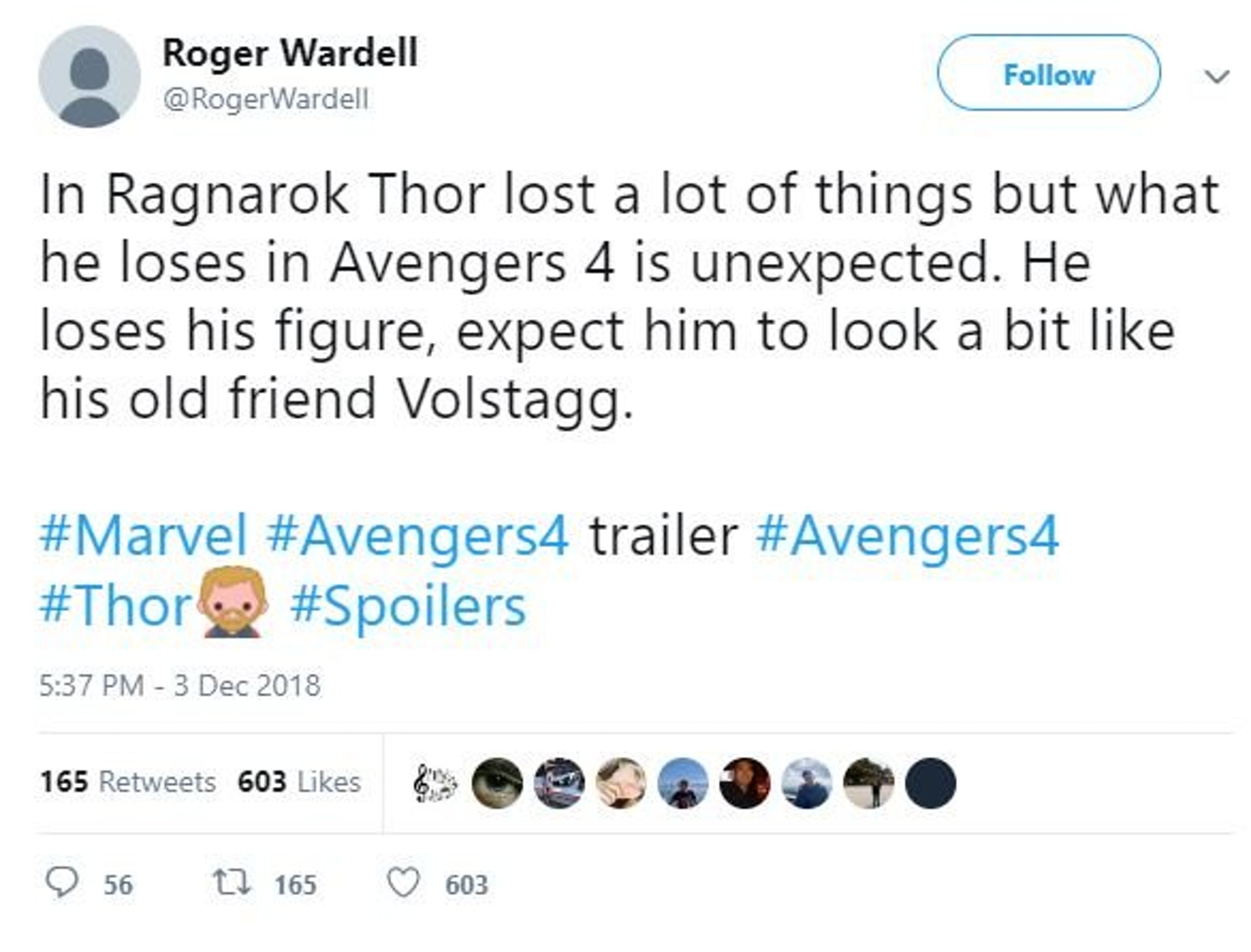View the 165 Retweets list

pyautogui.click(x=128, y=782)
